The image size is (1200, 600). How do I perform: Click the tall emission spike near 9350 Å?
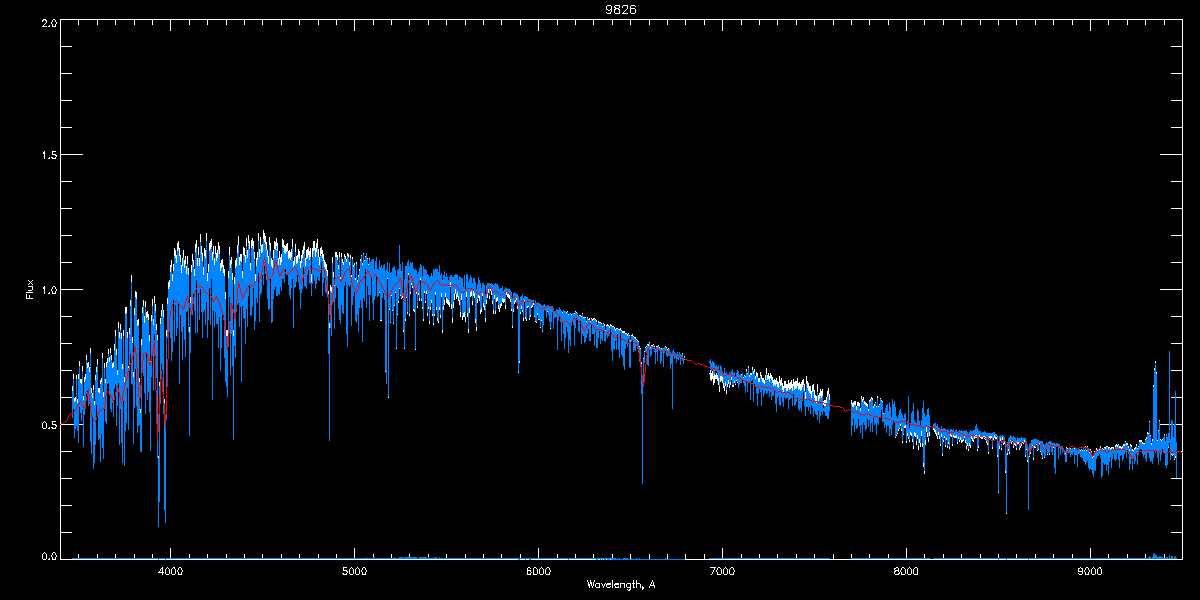[x=1155, y=400]
